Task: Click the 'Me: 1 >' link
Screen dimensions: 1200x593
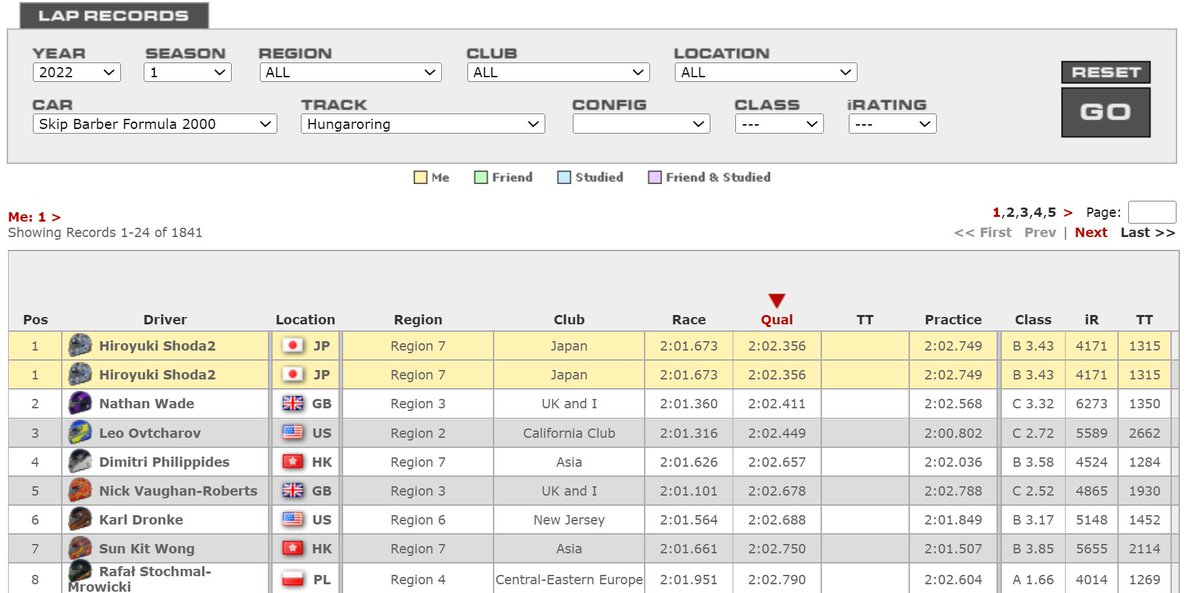Action: [34, 217]
